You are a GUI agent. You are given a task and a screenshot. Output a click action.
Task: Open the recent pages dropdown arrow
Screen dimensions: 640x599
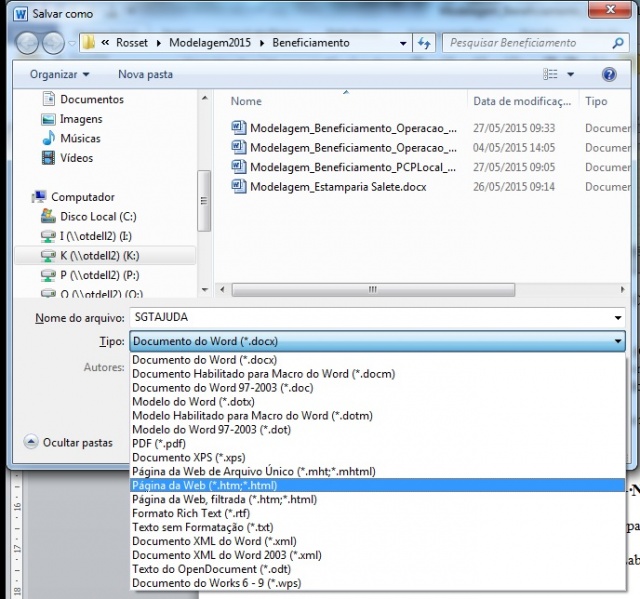click(x=71, y=43)
